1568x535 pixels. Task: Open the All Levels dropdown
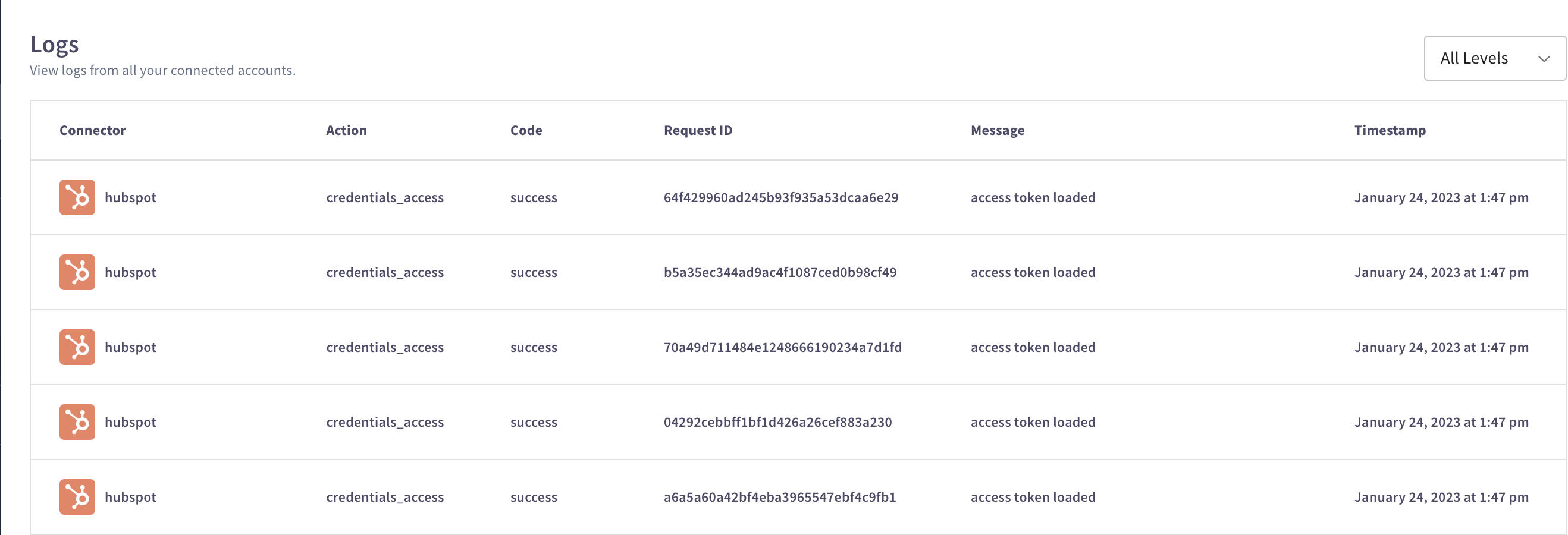click(1493, 58)
